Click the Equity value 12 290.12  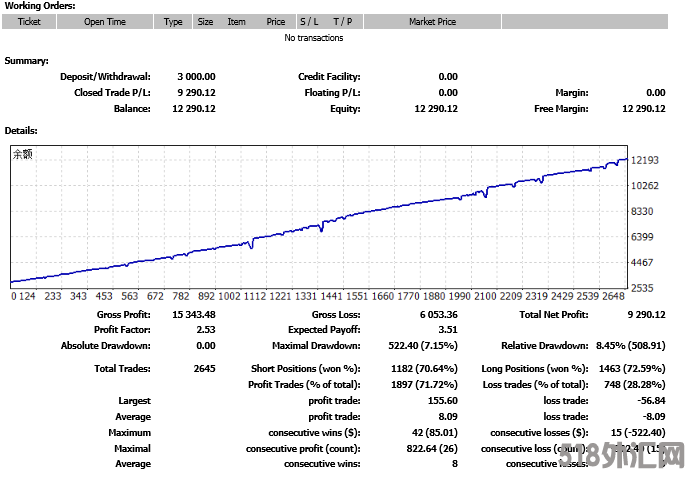[x=436, y=109]
